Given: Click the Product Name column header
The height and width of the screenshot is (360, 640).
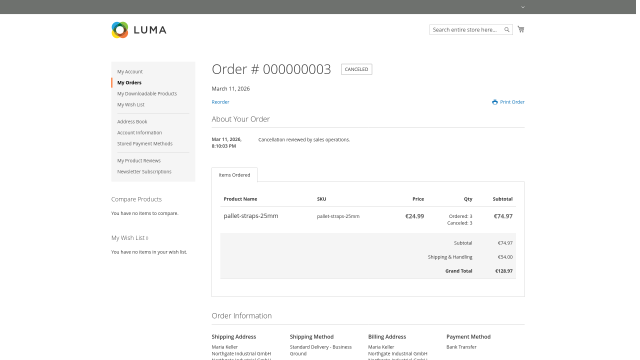Looking at the screenshot, I should click(240, 199).
